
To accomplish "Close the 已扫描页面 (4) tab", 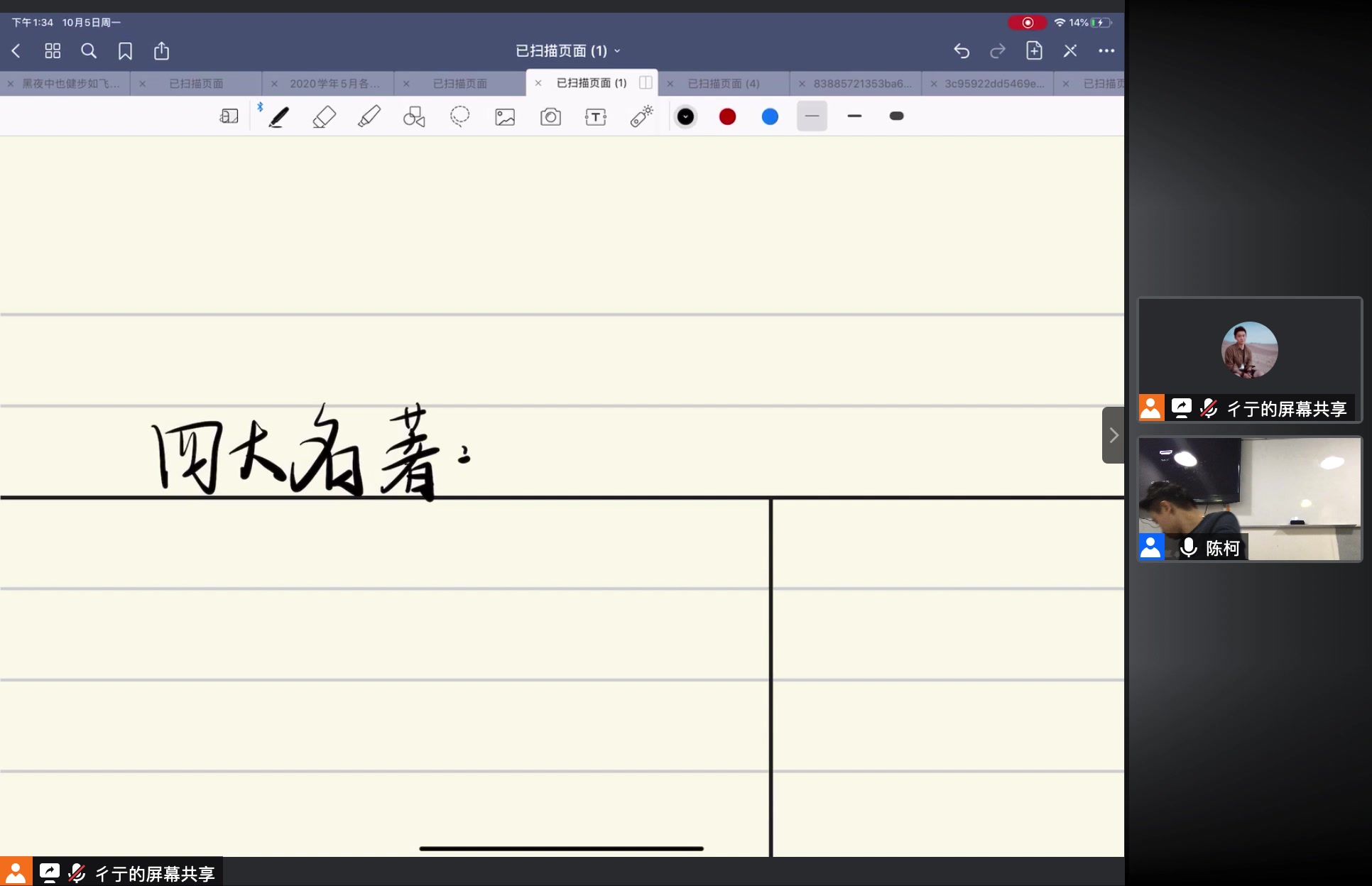I will click(670, 84).
